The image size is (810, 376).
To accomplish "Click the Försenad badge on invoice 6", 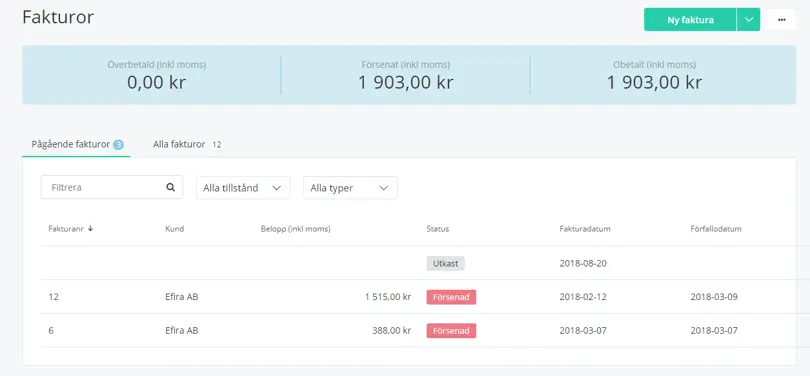I will click(451, 331).
